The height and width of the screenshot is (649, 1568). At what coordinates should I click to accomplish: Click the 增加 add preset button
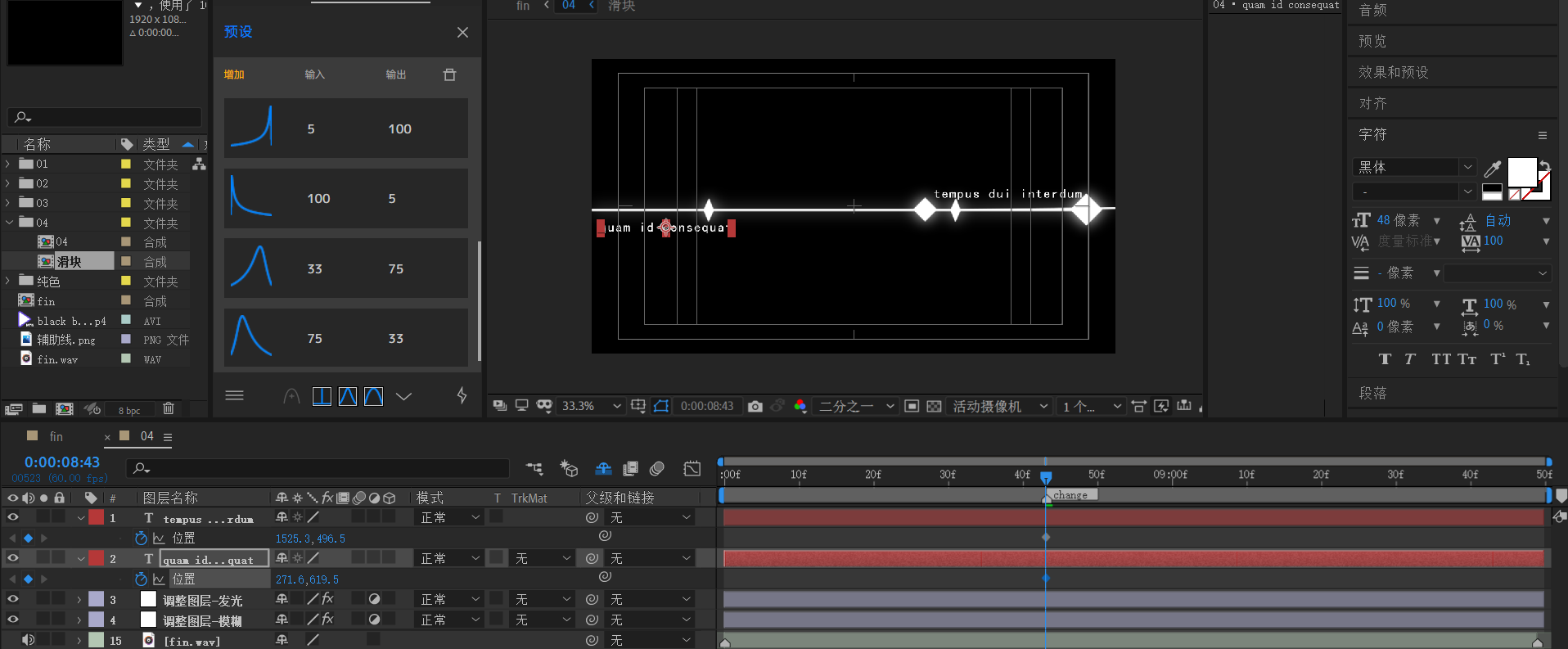point(234,74)
